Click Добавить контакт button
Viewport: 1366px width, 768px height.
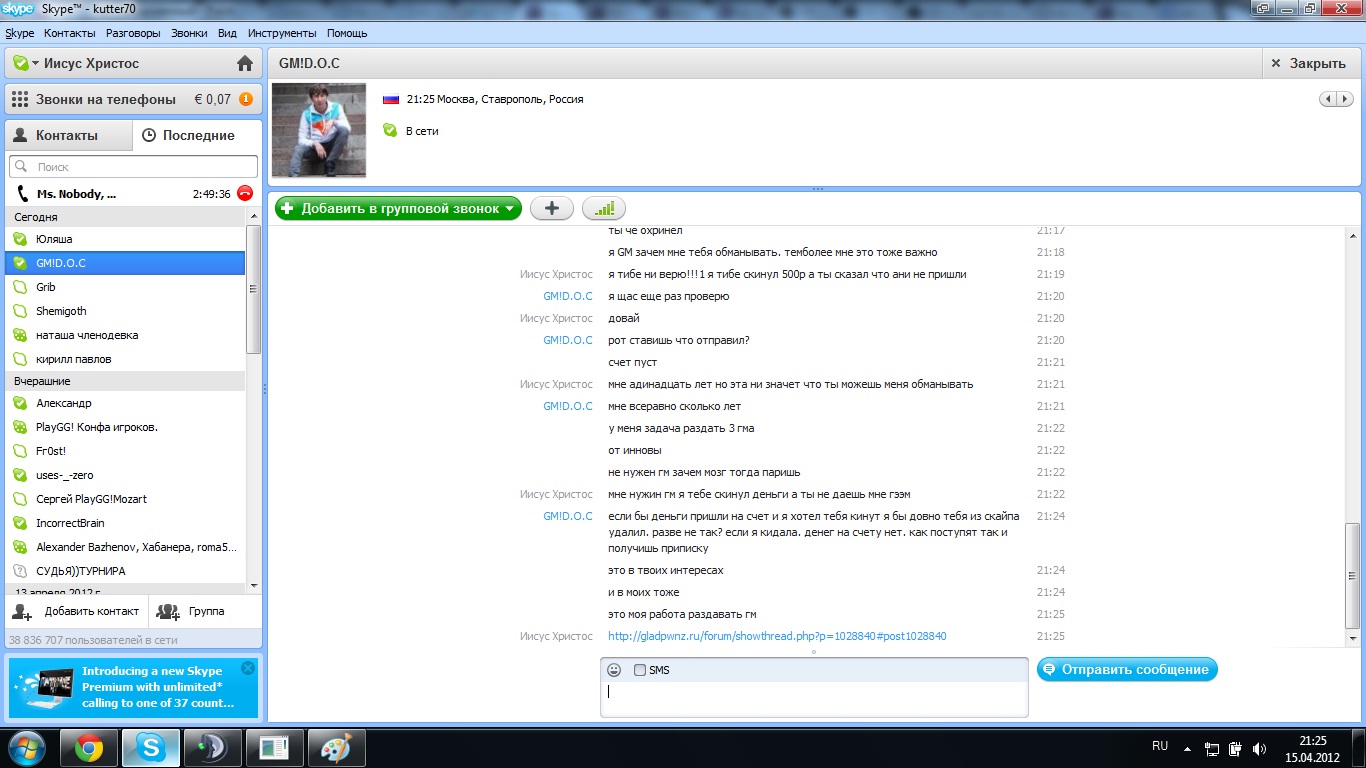(77, 611)
